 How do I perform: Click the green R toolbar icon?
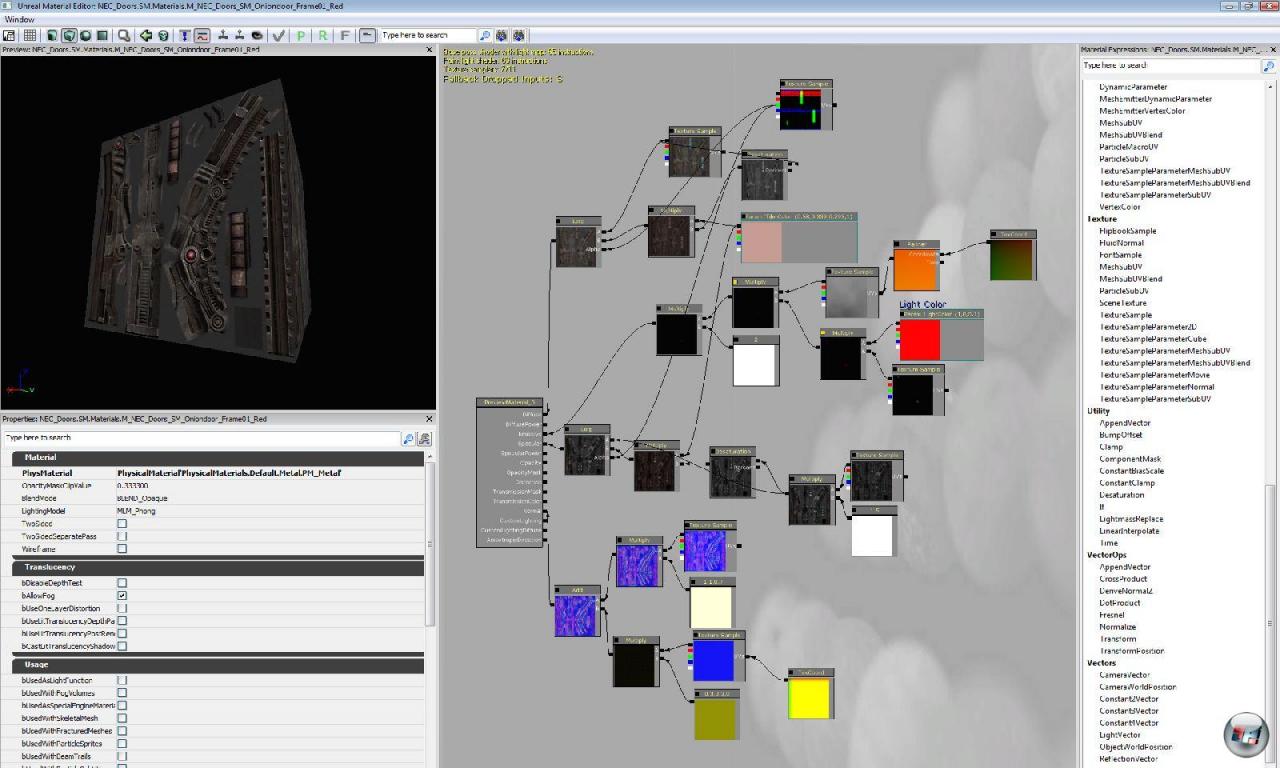tap(323, 35)
